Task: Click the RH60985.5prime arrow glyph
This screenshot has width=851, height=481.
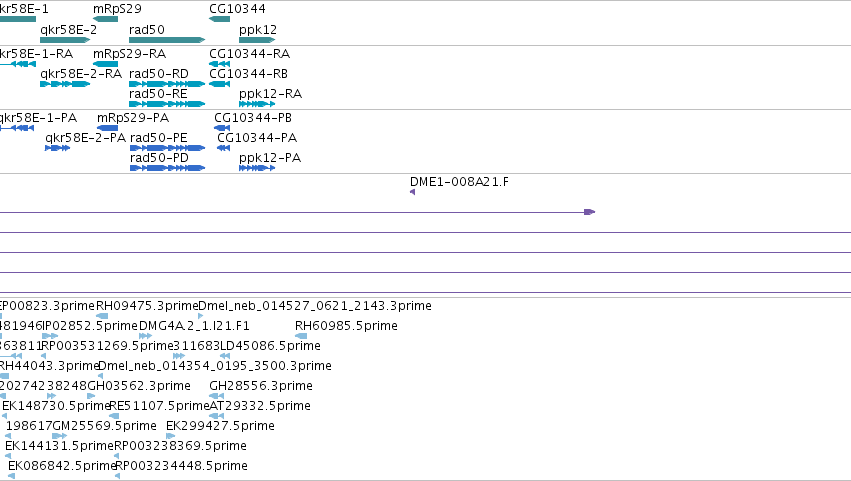Action: [301, 336]
